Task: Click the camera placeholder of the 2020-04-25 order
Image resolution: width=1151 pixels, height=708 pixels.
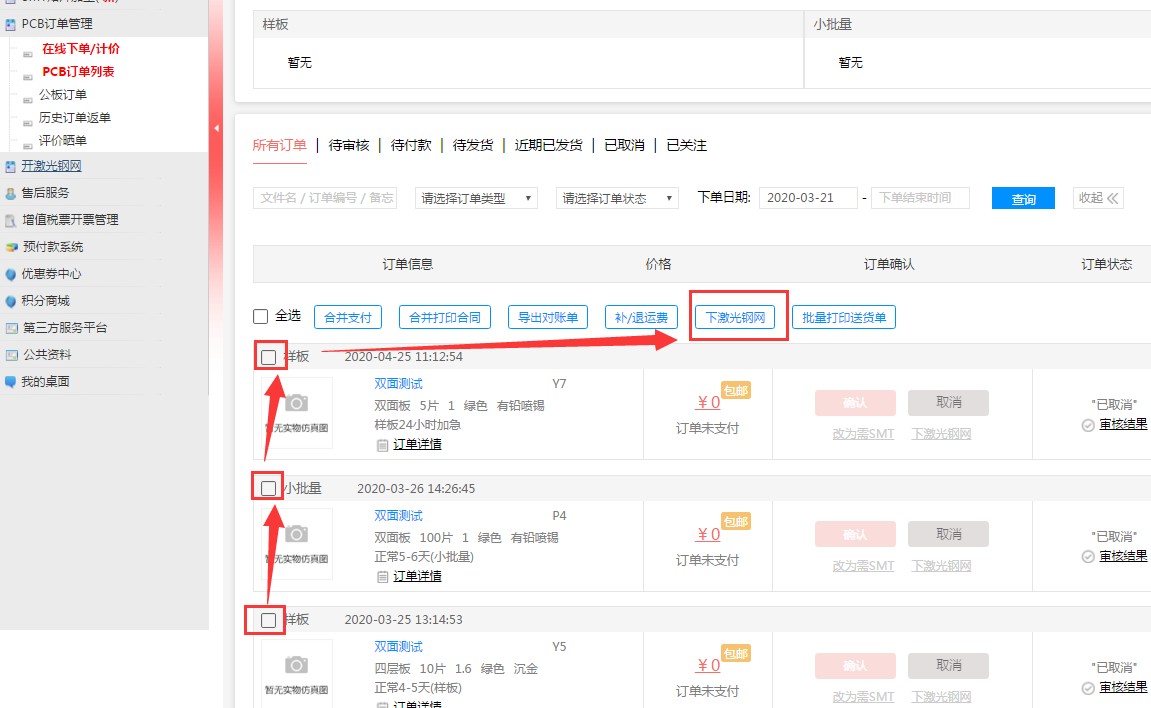Action: pyautogui.click(x=296, y=403)
